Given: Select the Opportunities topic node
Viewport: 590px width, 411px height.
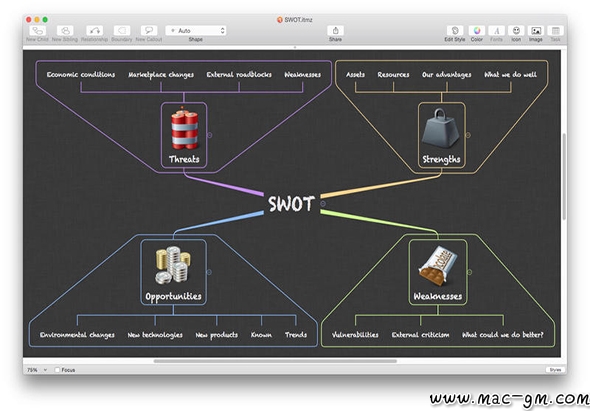Looking at the screenshot, I should click(173, 272).
